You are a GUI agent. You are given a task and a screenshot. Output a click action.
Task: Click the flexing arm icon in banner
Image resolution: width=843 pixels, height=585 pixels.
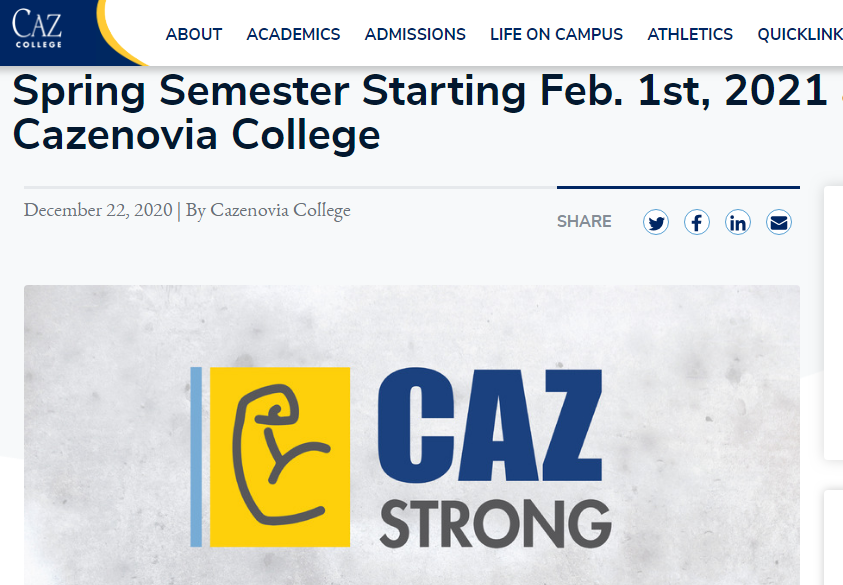tap(278, 457)
